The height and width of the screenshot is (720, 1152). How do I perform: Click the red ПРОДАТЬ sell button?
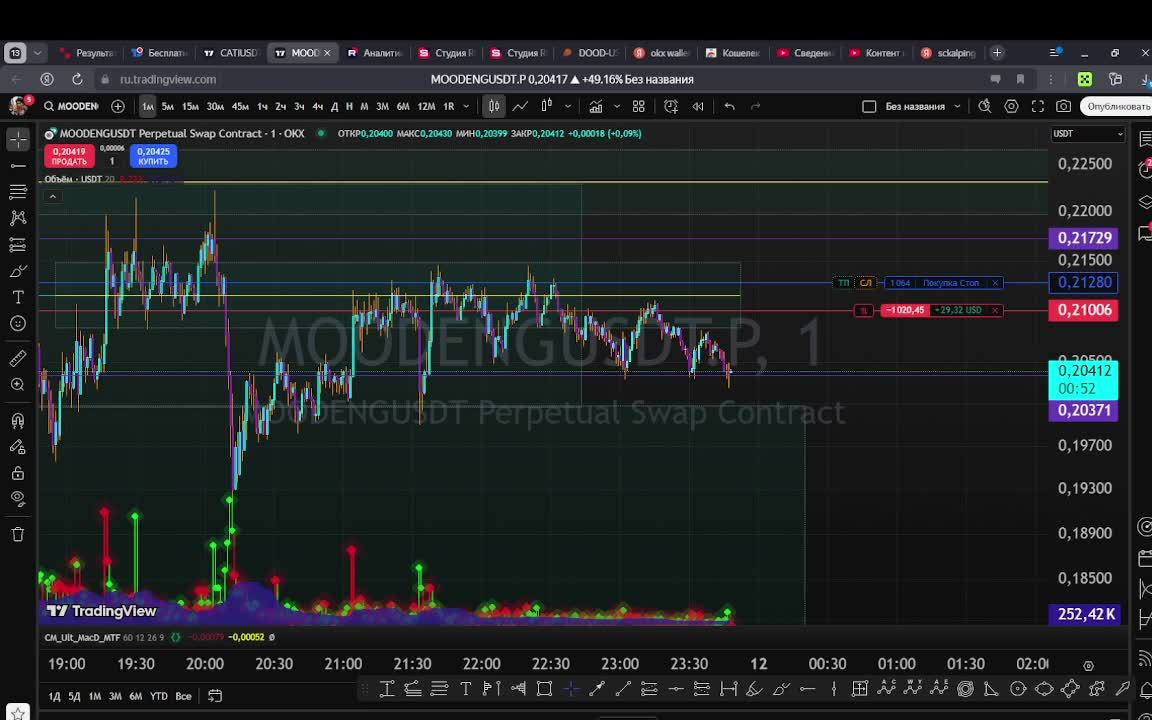[69, 156]
